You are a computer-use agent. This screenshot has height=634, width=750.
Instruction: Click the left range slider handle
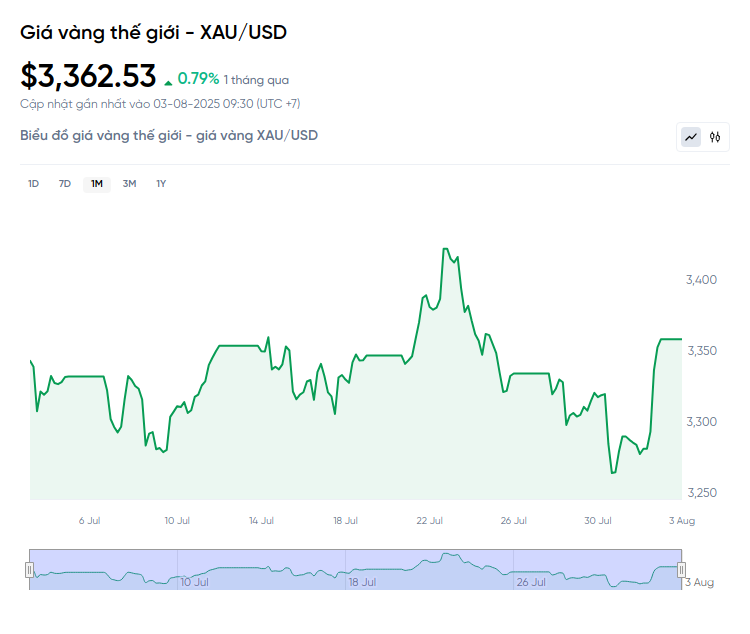tap(29, 570)
